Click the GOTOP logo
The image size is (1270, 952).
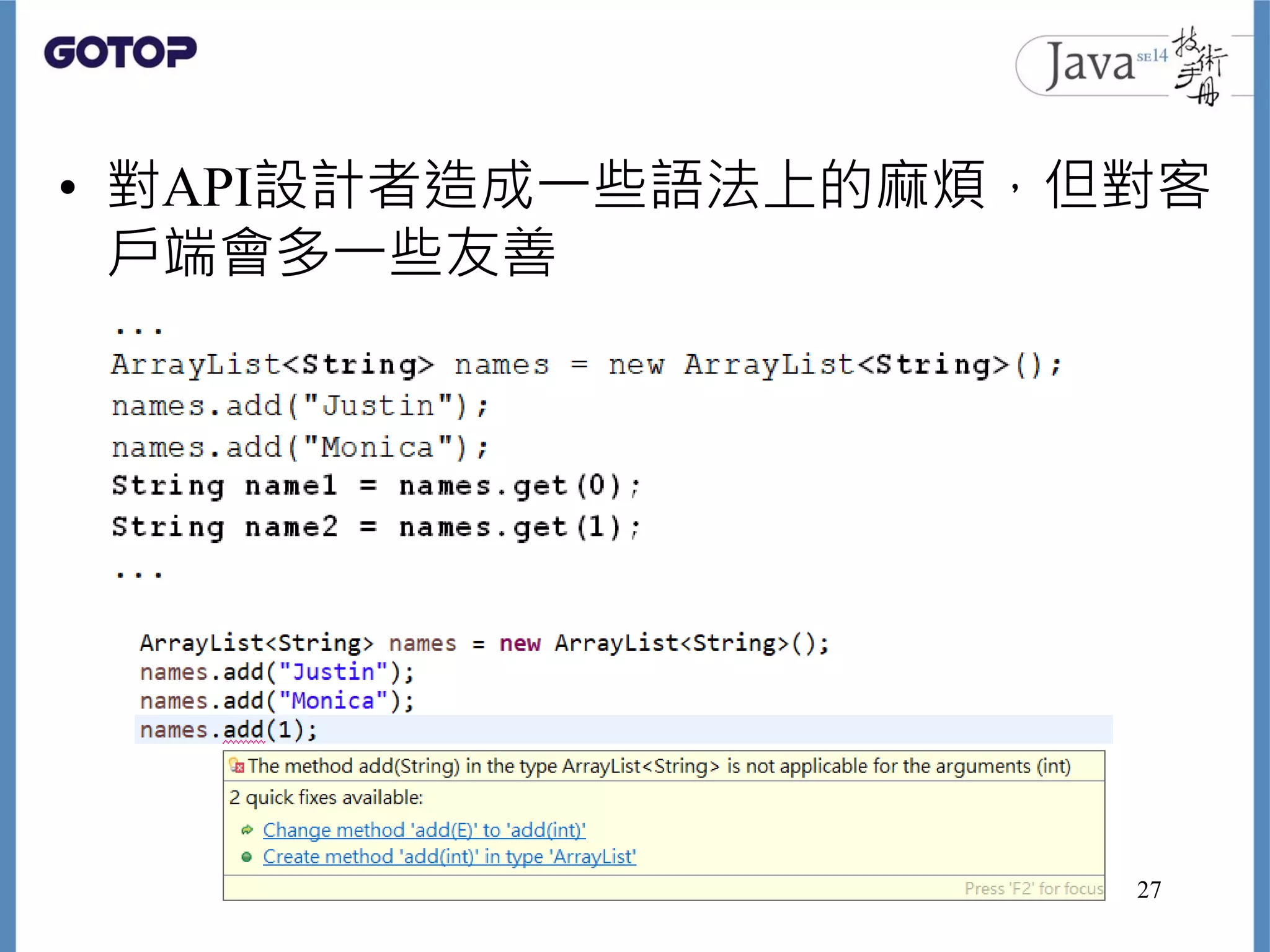click(x=120, y=52)
